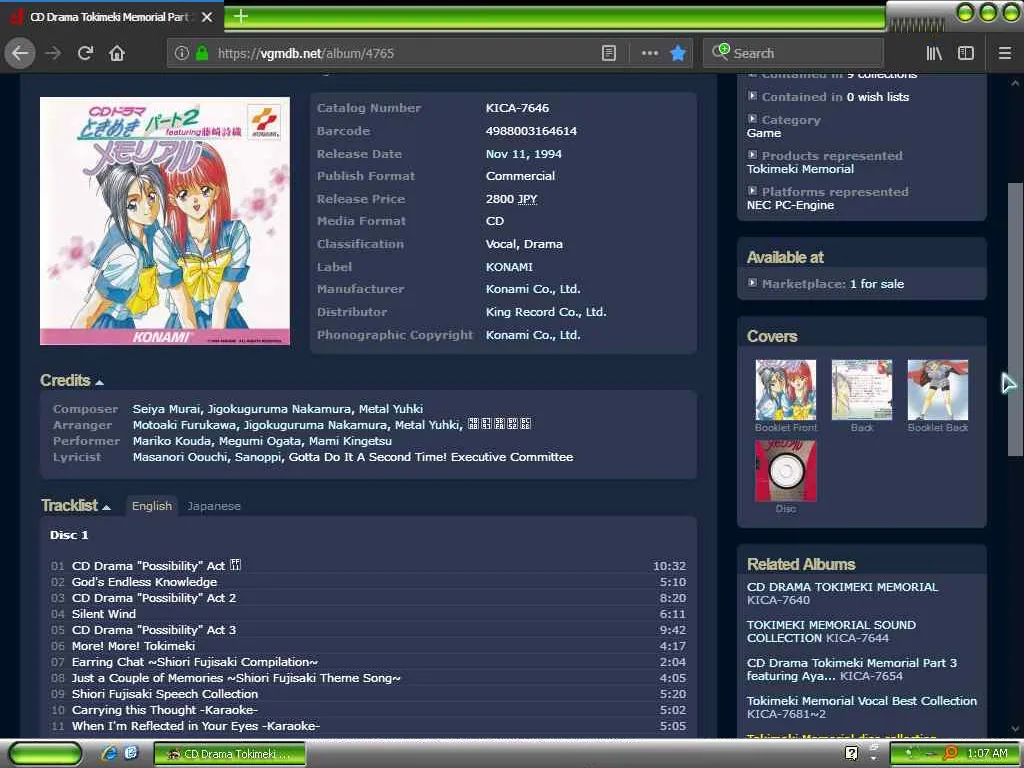The width and height of the screenshot is (1024, 768).
Task: Expand the Marketplace arrow
Action: [752, 283]
